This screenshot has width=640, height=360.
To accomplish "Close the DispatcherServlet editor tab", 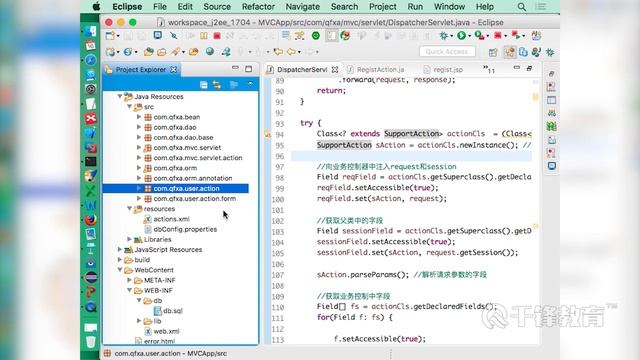I will pyautogui.click(x=335, y=70).
